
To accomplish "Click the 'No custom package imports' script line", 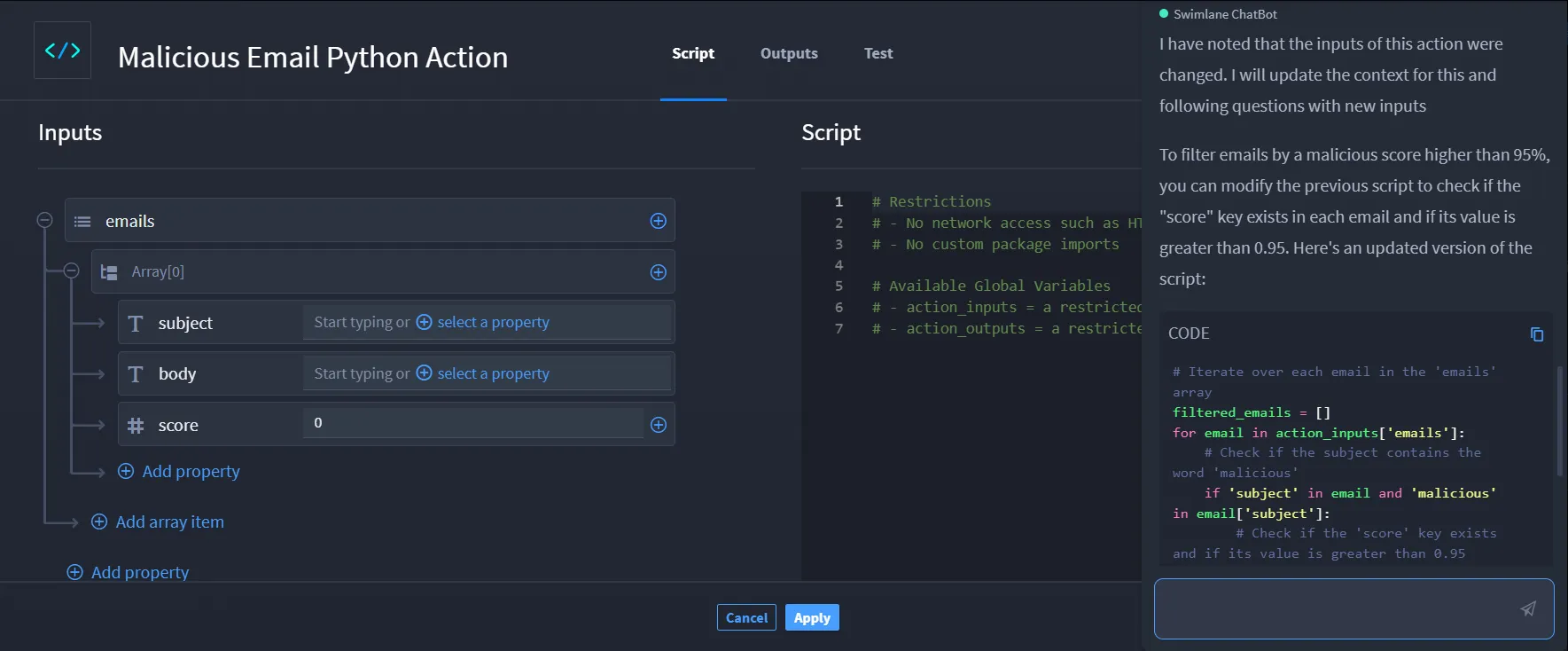I will pos(995,244).
